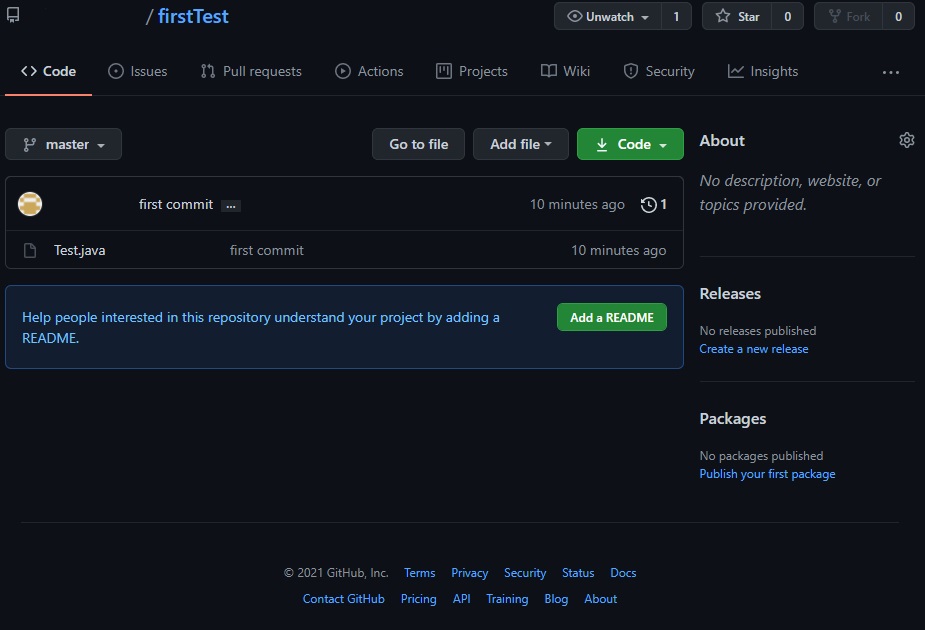Star this repository
This screenshot has width=925, height=630.
737,17
